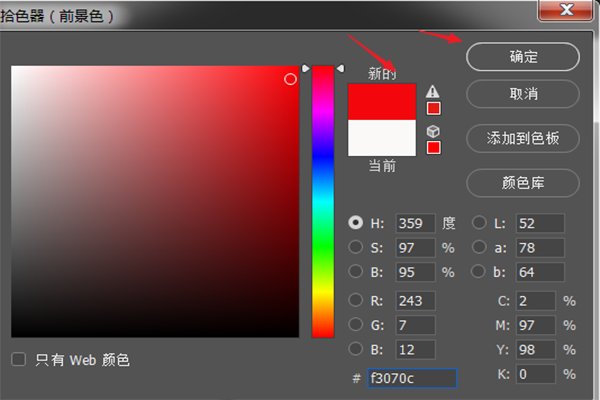The width and height of the screenshot is (600, 400).
Task: Click the M magenta field showing 97
Action: coord(536,325)
